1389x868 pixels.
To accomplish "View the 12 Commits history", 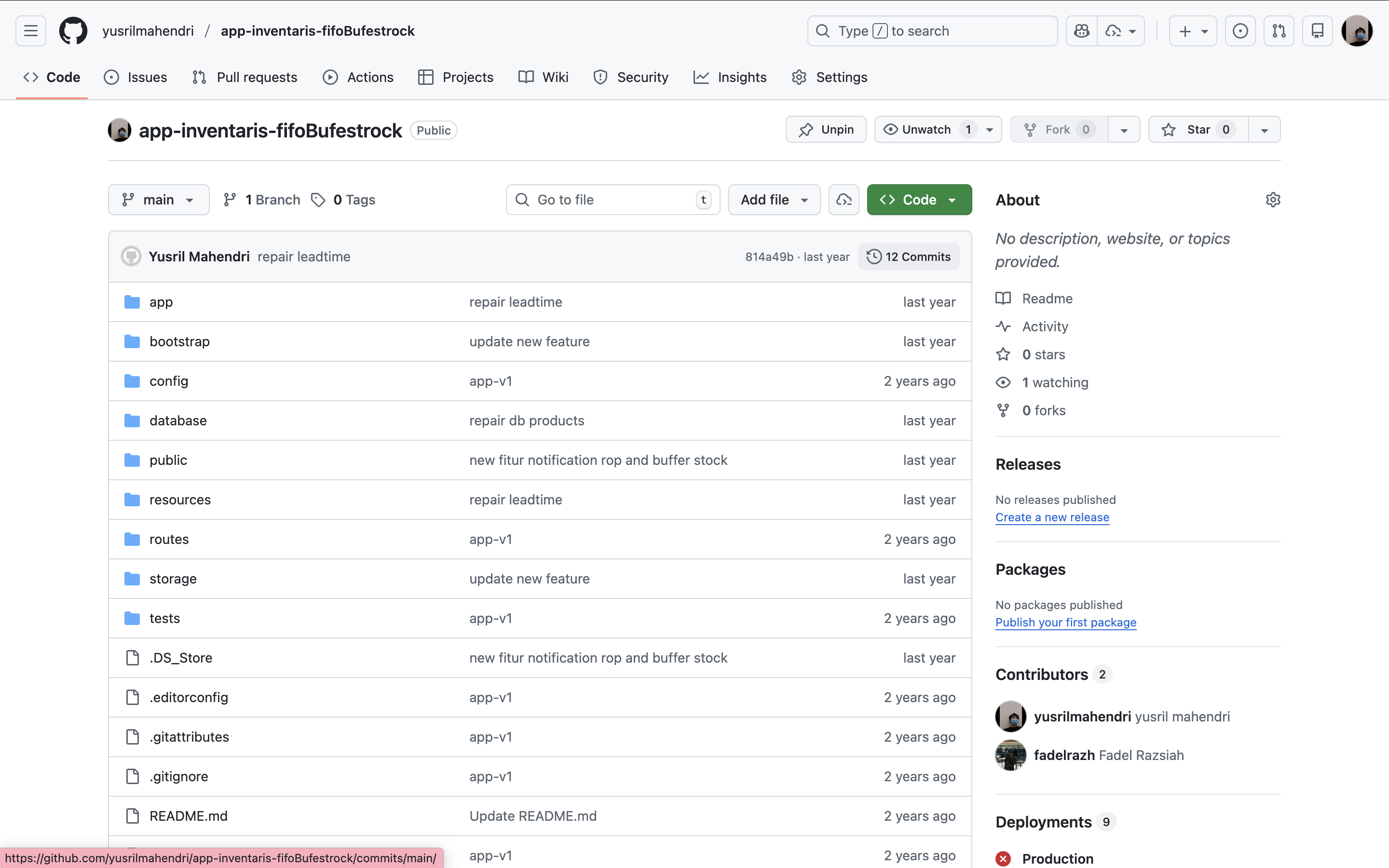I will [909, 257].
